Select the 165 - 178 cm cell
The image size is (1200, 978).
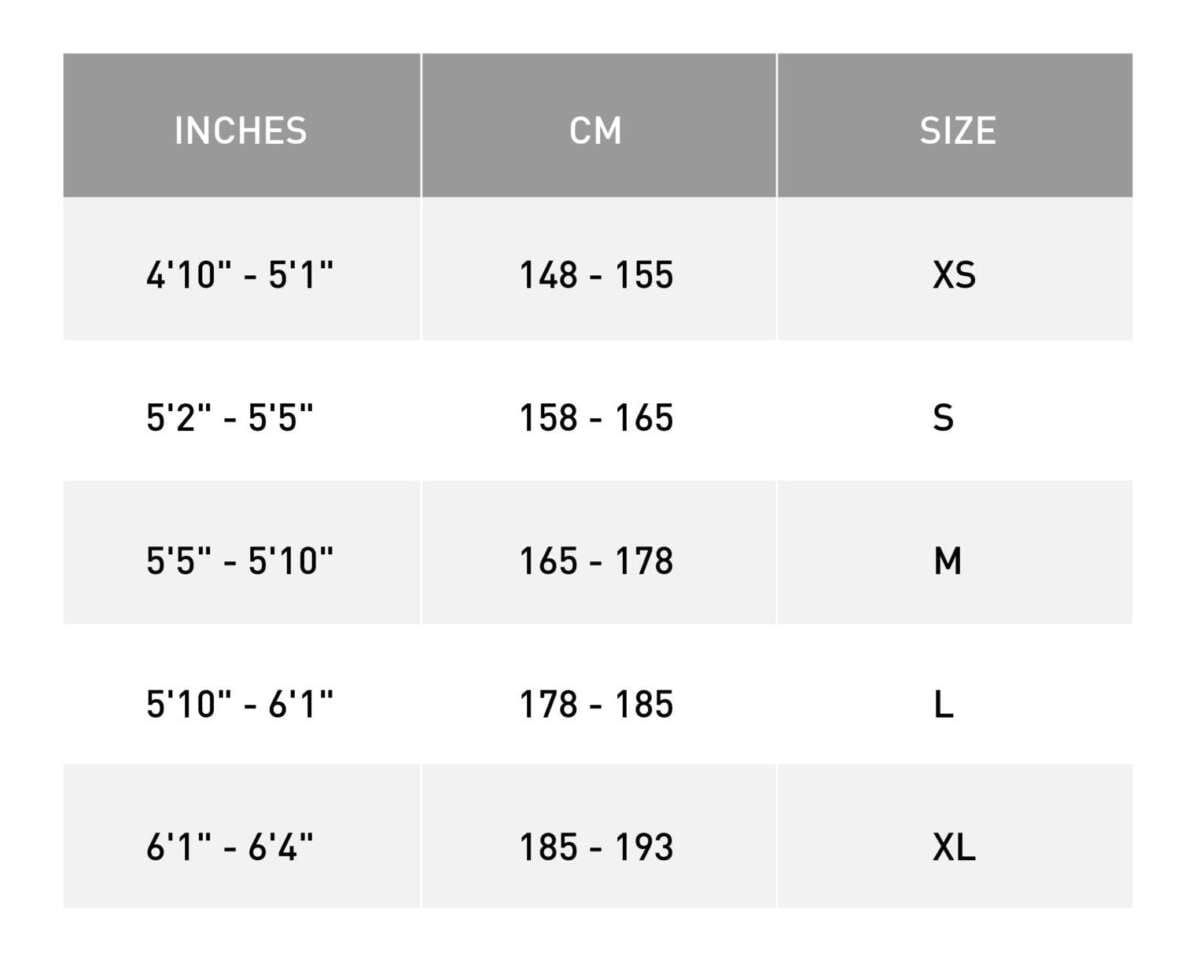(596, 561)
